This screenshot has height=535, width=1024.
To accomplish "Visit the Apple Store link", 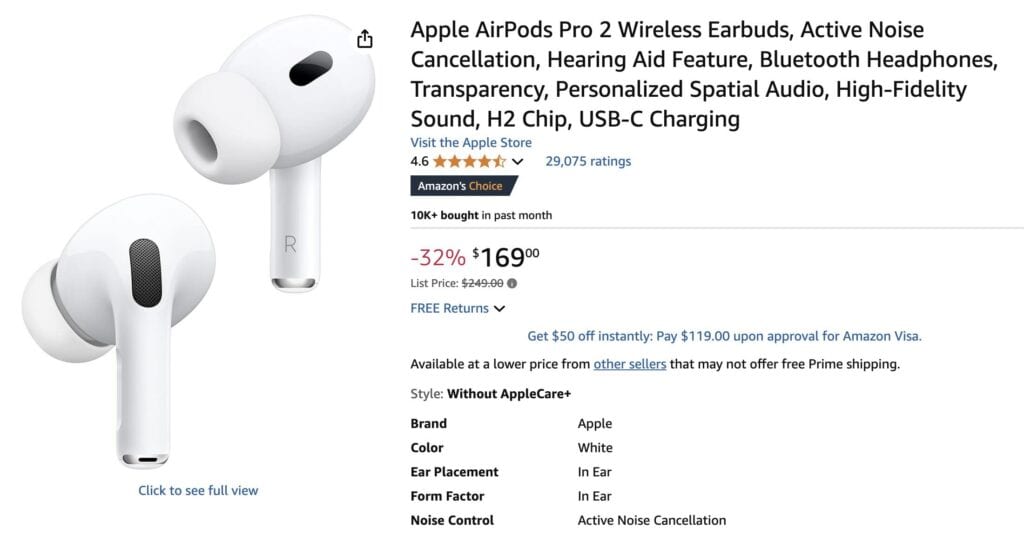I will (471, 143).
